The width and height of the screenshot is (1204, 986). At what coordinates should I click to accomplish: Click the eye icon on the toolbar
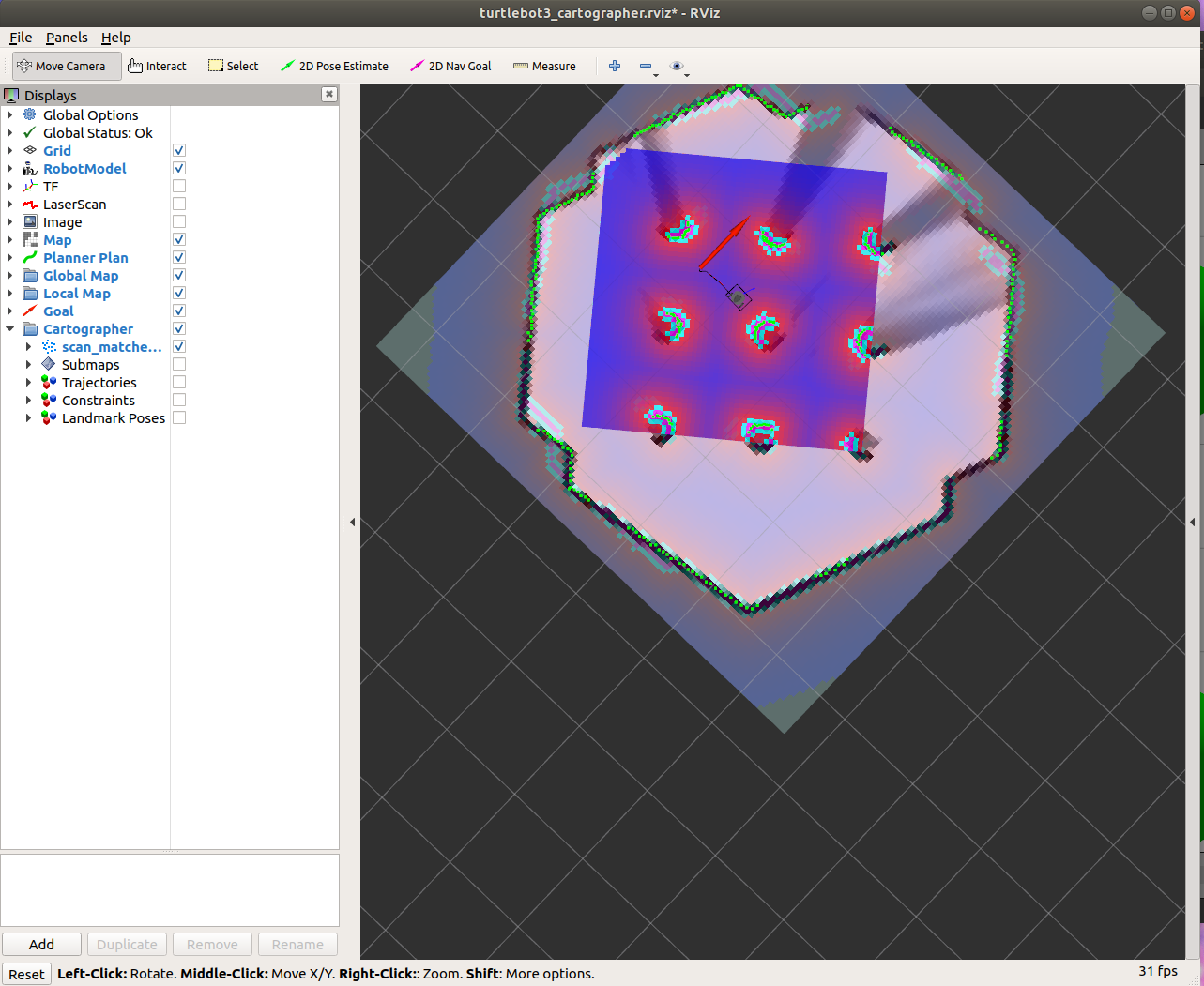678,66
